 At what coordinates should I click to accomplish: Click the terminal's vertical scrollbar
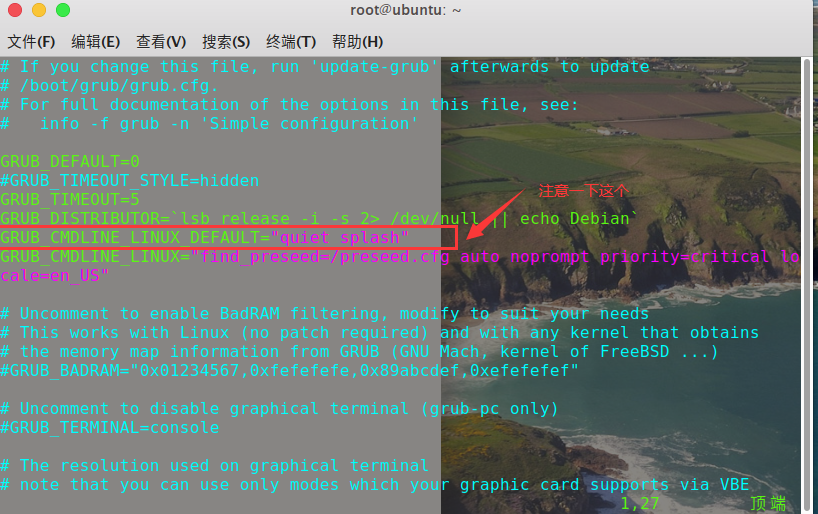pyautogui.click(x=807, y=284)
